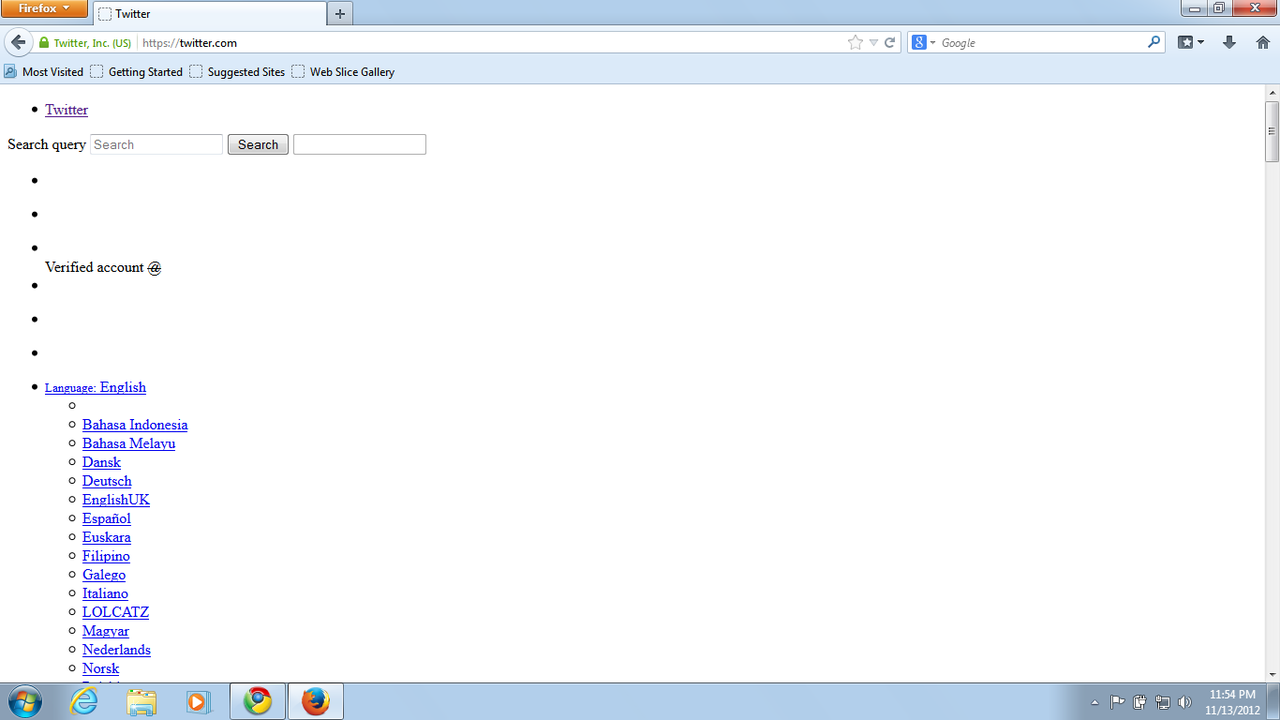The height and width of the screenshot is (720, 1280).
Task: Open Windows Explorer folder from the taskbar
Action: 142,702
